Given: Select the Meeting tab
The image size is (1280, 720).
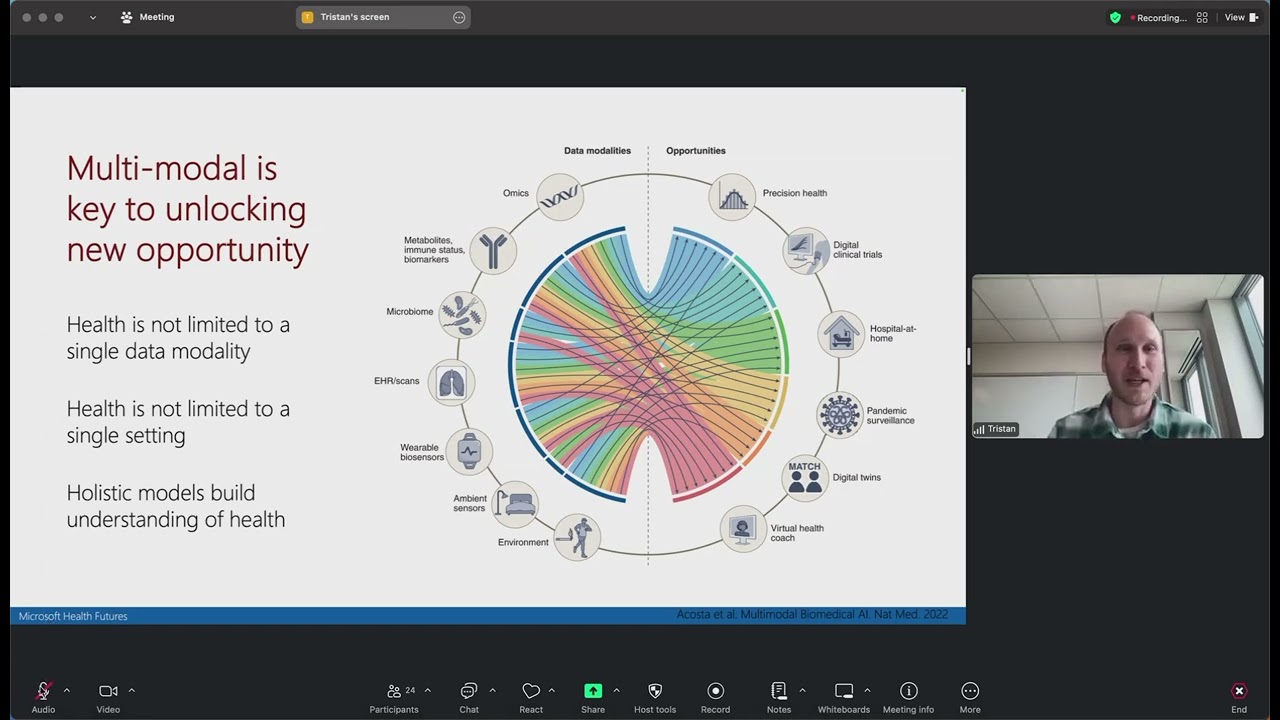Looking at the screenshot, I should pos(147,17).
